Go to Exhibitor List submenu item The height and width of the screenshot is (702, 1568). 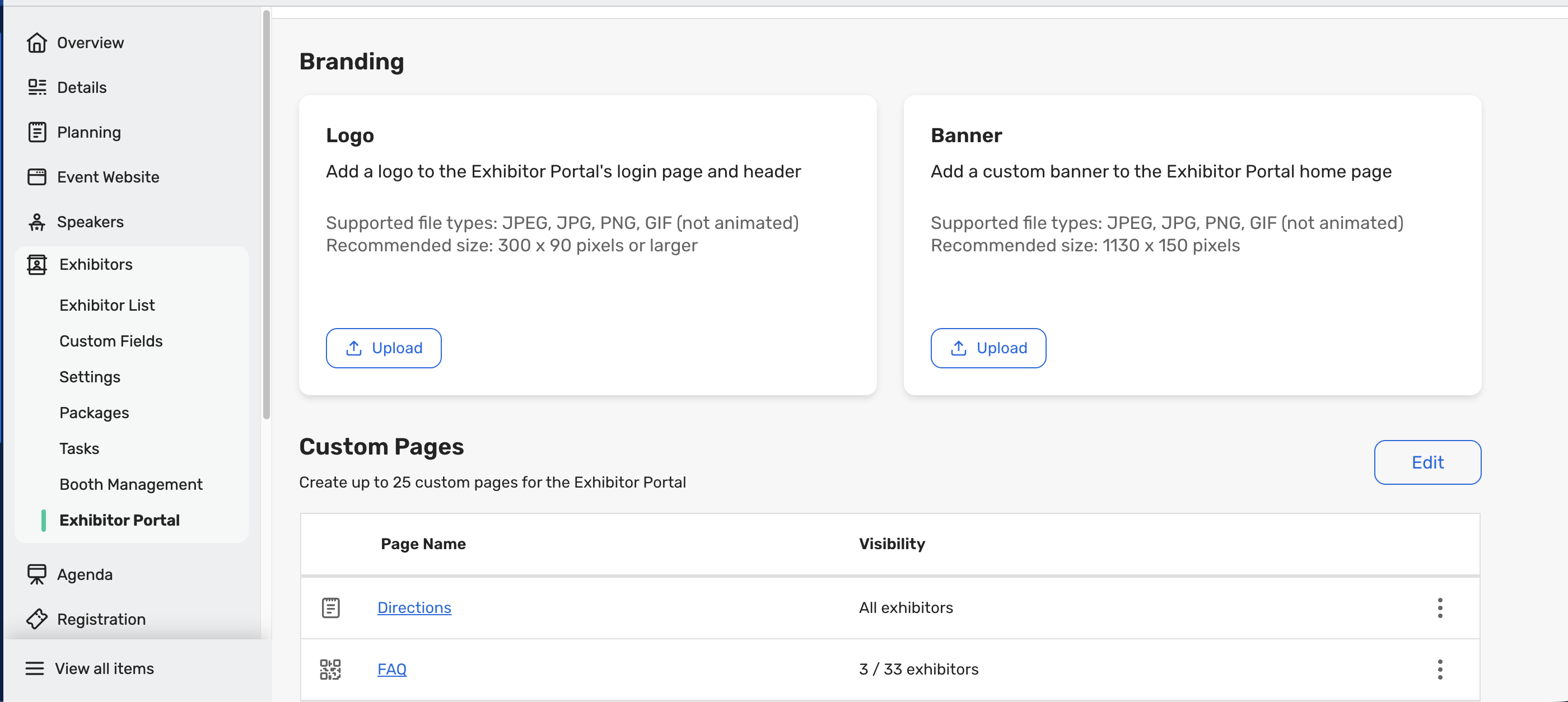click(107, 306)
